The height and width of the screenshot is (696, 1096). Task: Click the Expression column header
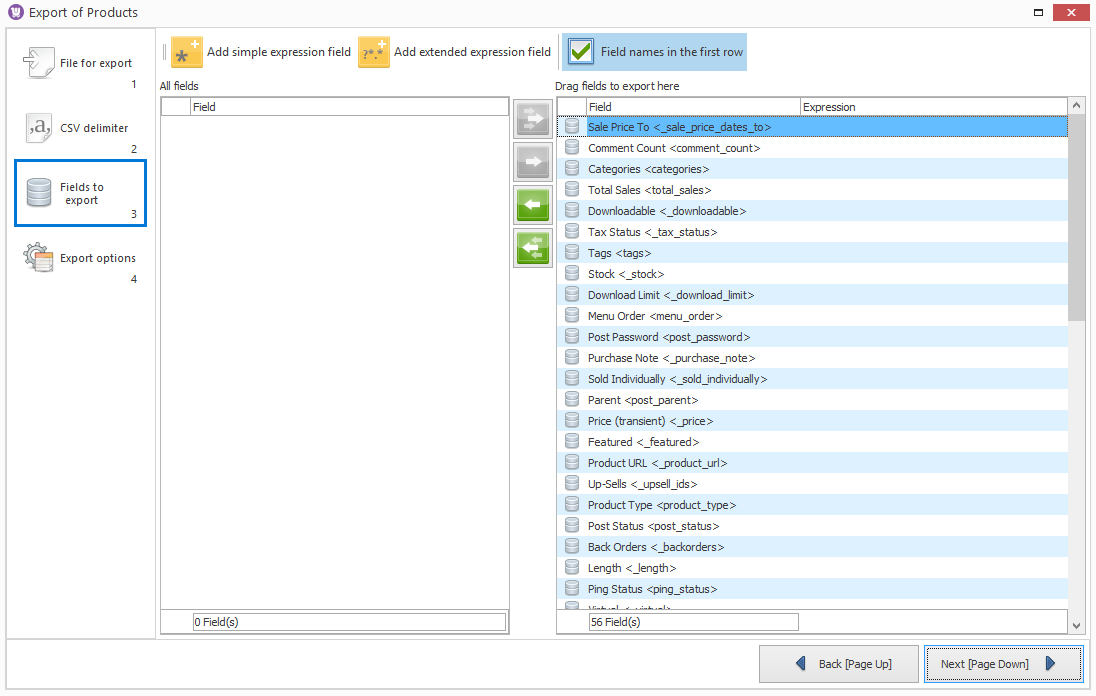(x=934, y=107)
